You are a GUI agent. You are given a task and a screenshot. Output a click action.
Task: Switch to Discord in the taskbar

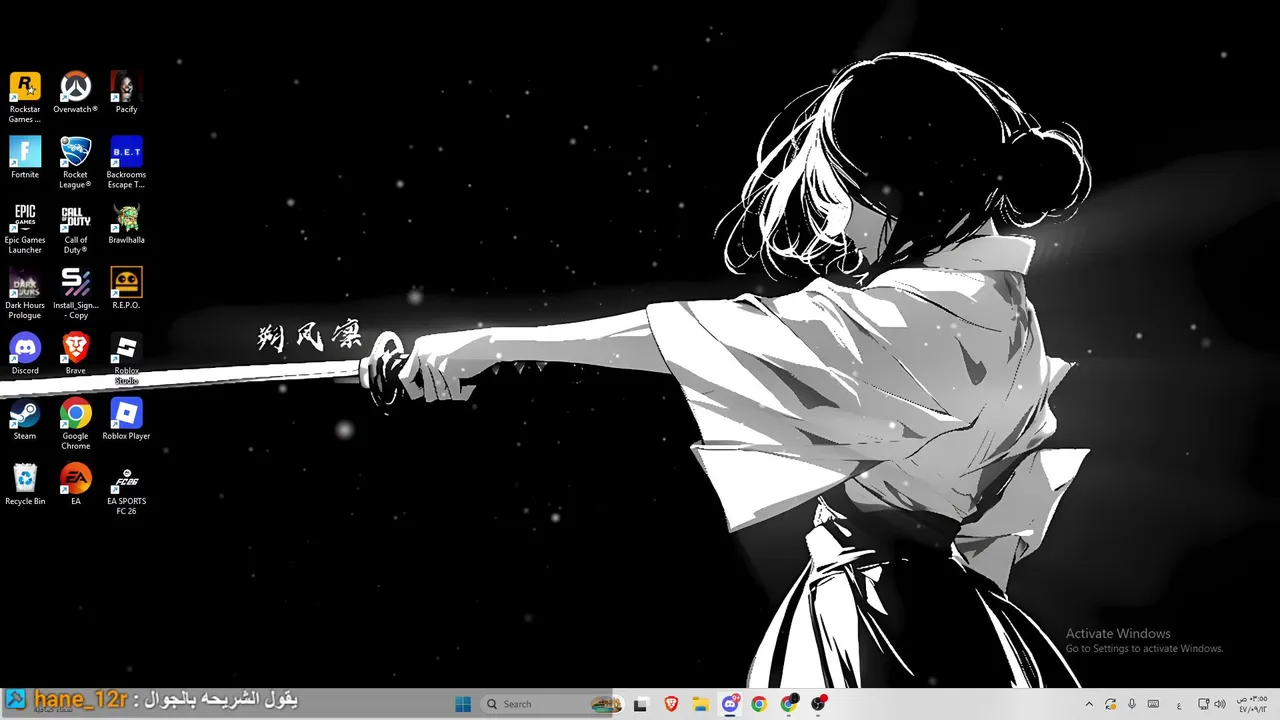(x=731, y=704)
